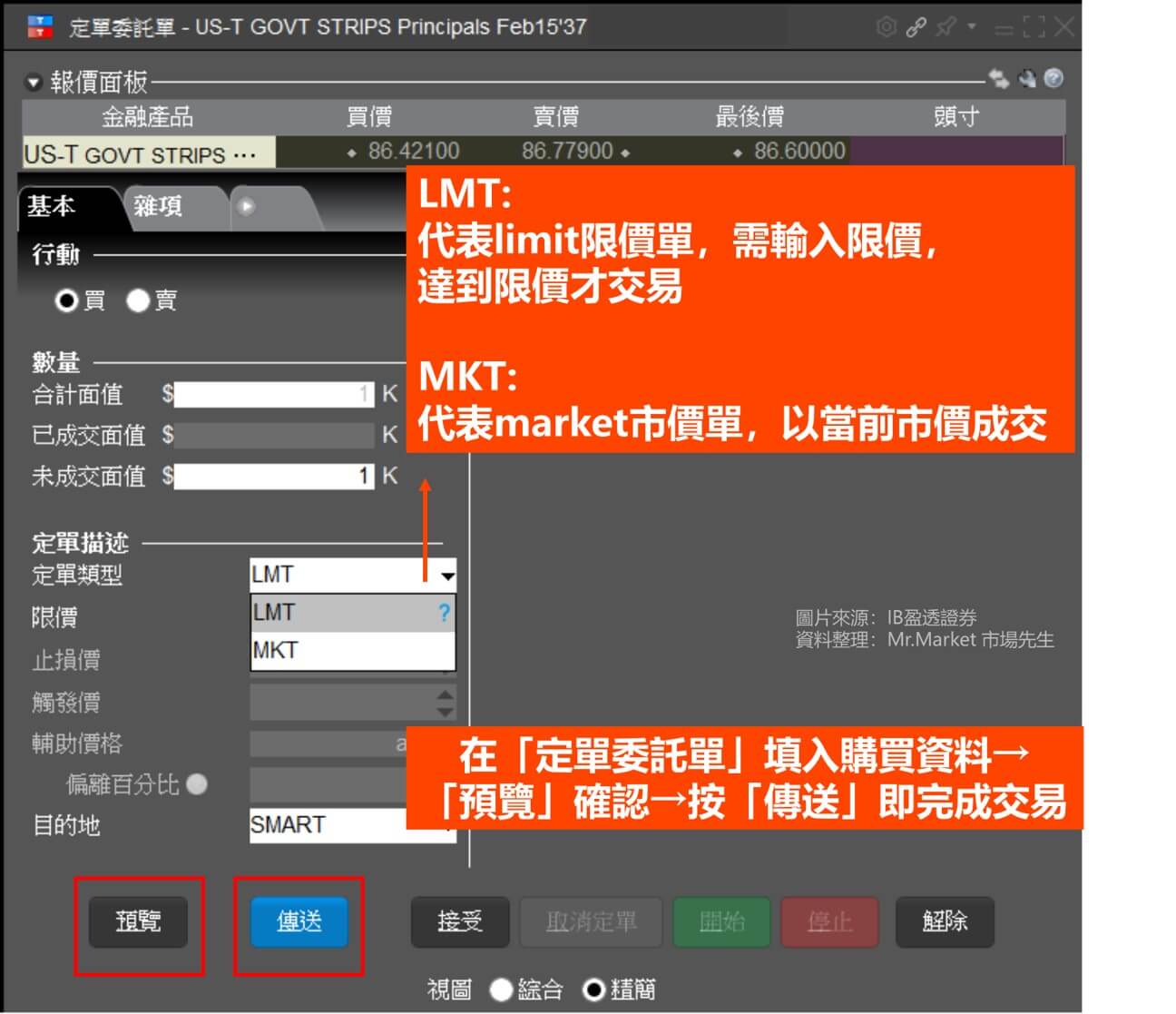Open the 定單類型 dropdown arrow
This screenshot has width=1176, height=1014.
point(447,576)
